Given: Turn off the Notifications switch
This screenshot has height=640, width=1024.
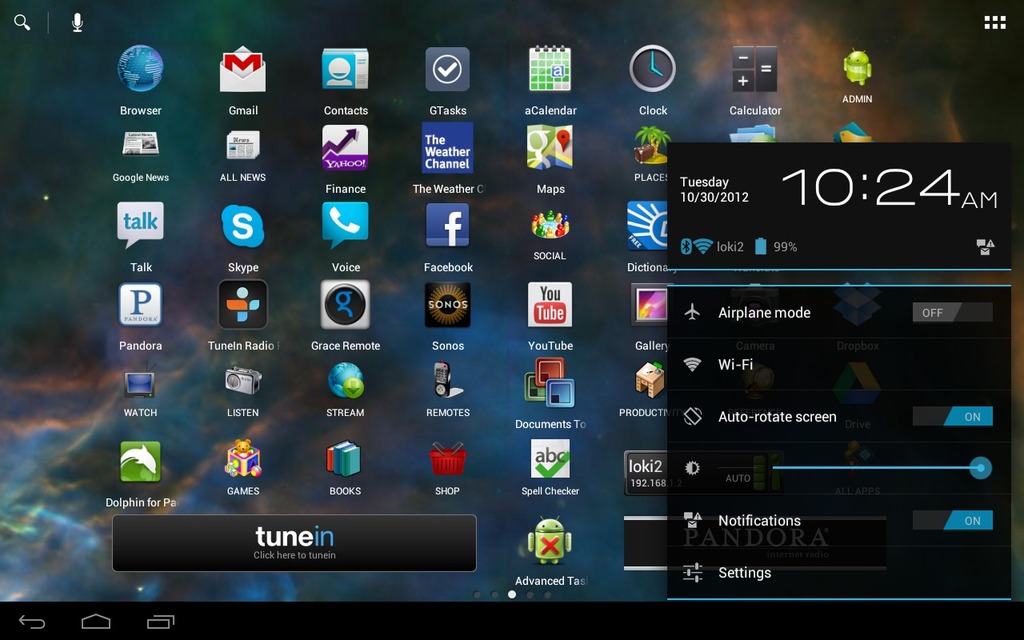Looking at the screenshot, I should pos(952,520).
